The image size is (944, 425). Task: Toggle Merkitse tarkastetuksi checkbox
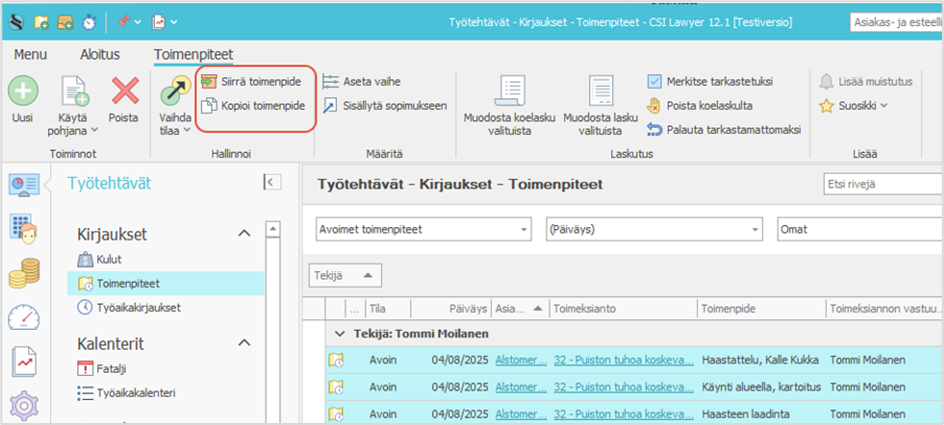tap(655, 81)
